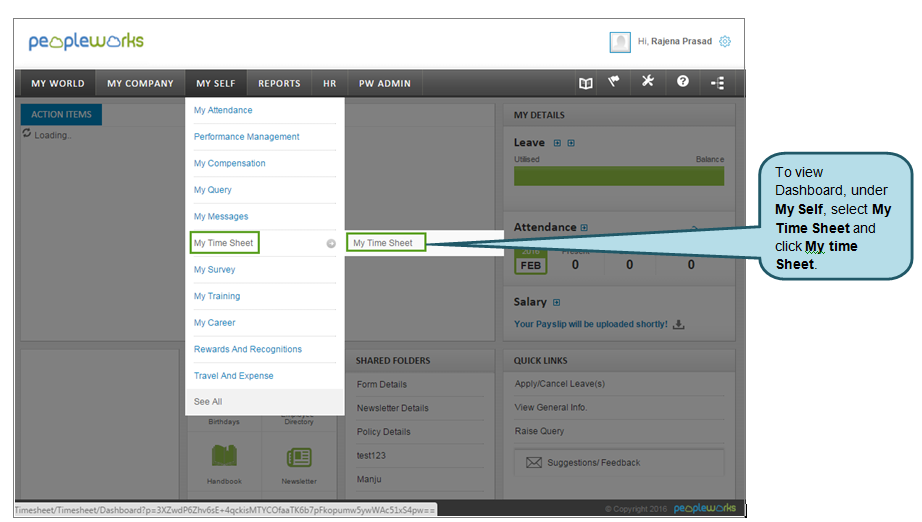Click the peopleworks logo at top left
Screen dimensions: 922x522
tap(86, 41)
